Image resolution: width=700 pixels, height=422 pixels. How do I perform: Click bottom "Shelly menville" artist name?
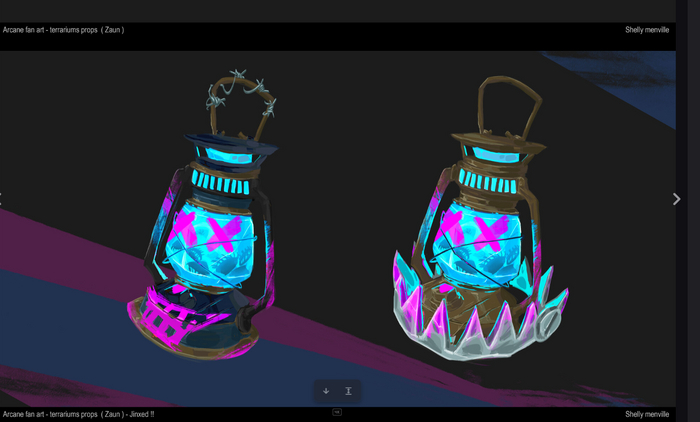pos(647,414)
